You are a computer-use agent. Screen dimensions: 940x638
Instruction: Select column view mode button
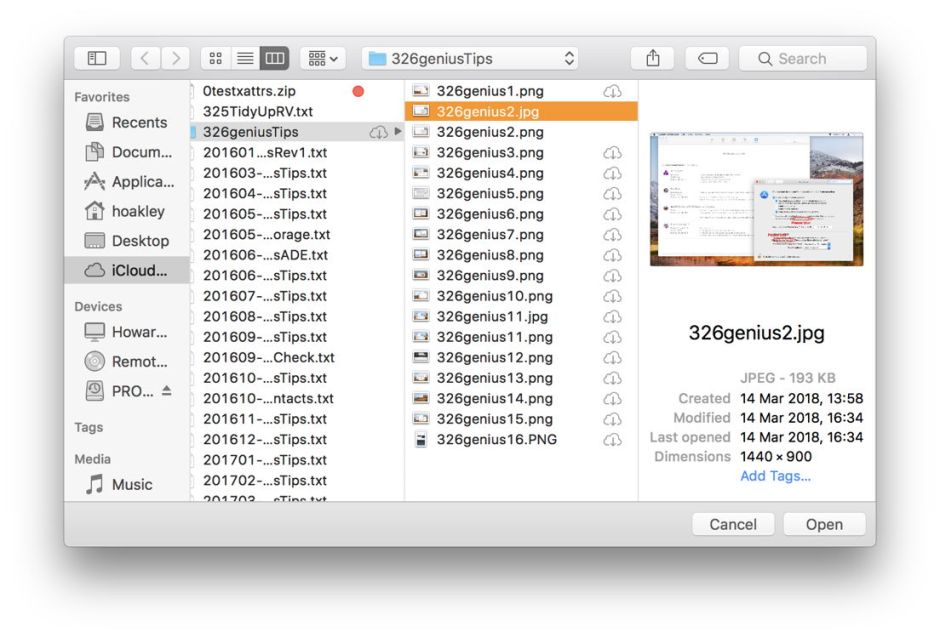coord(274,58)
